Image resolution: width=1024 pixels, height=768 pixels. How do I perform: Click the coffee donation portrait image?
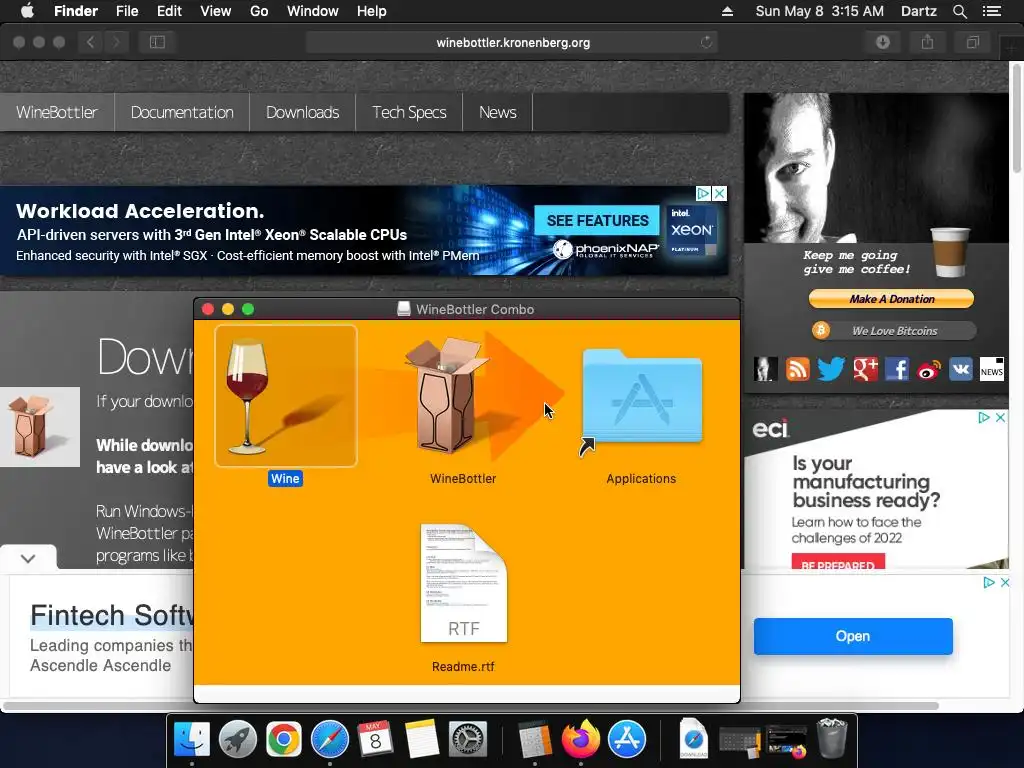click(876, 168)
